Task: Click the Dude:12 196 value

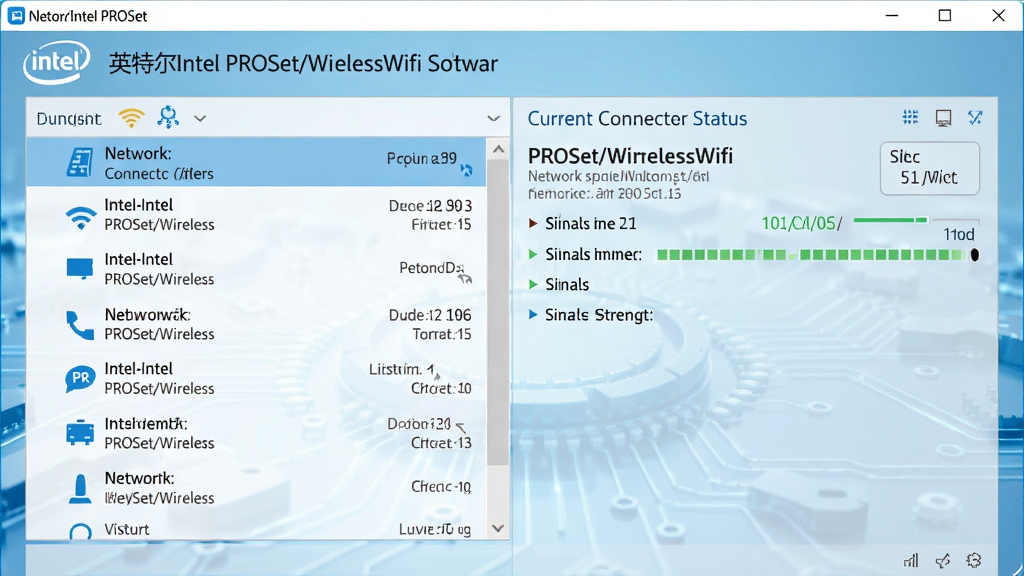Action: (430, 315)
